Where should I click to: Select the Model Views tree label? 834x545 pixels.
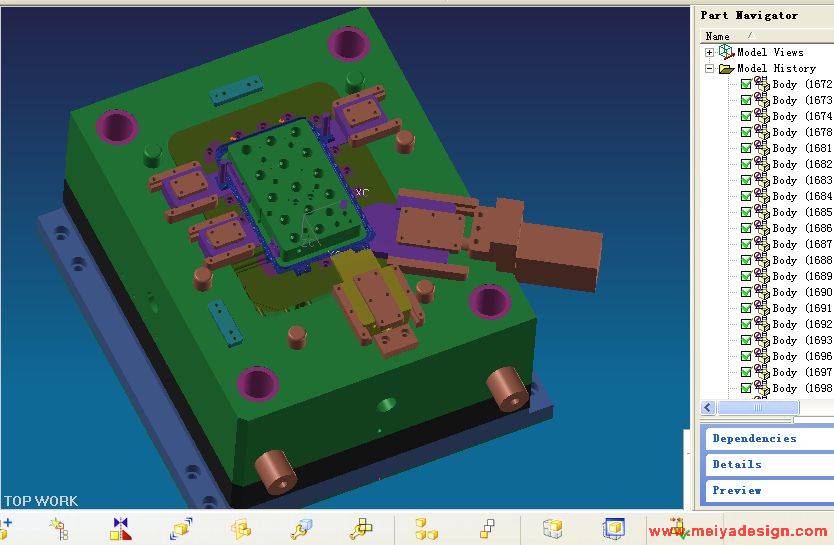[x=770, y=52]
